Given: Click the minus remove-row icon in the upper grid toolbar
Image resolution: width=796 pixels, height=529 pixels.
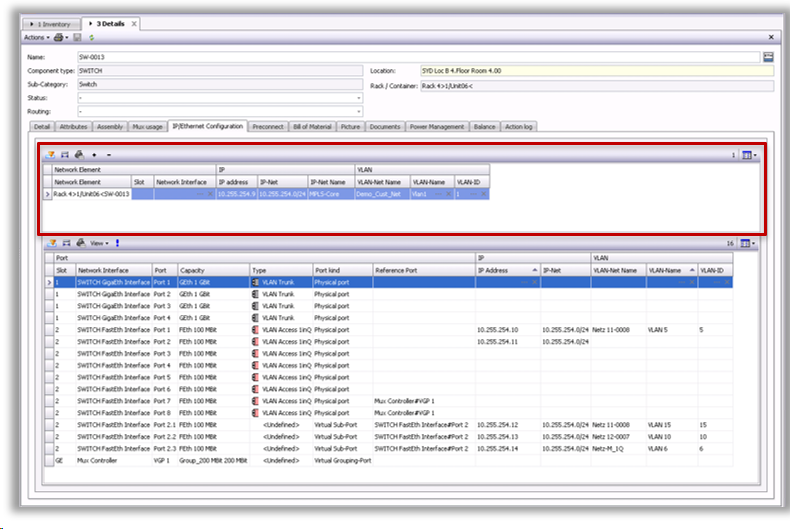Looking at the screenshot, I should (x=109, y=155).
